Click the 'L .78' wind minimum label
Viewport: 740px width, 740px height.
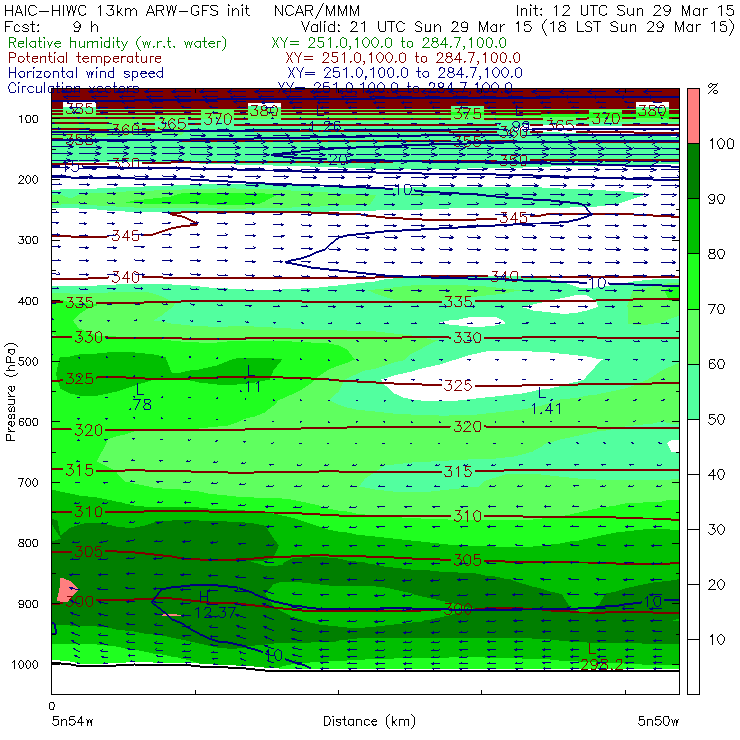point(140,397)
